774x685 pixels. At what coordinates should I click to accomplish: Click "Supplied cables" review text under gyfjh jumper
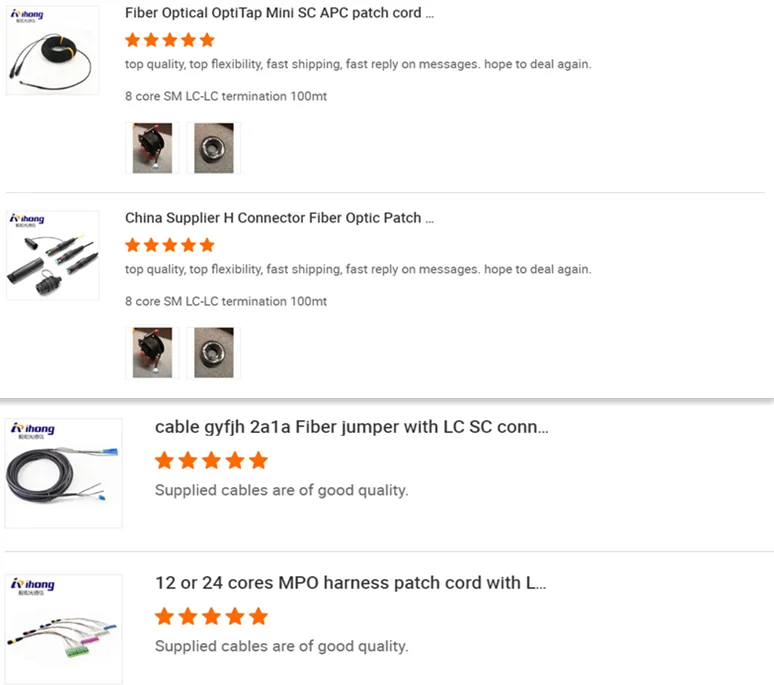(281, 490)
